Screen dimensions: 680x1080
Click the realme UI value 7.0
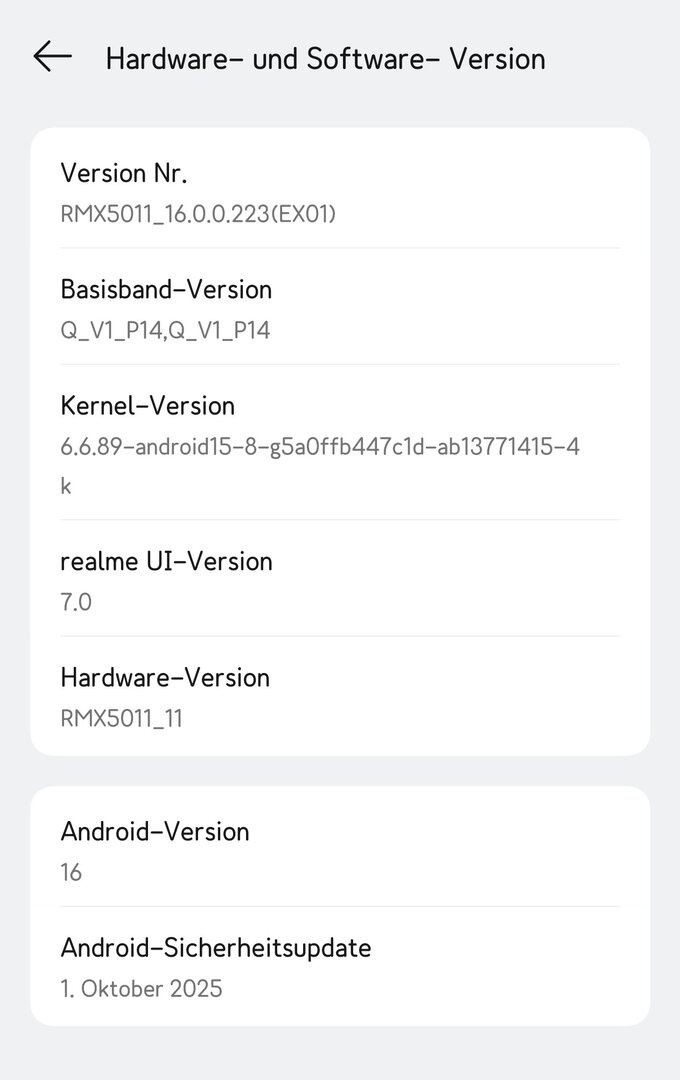click(x=76, y=602)
